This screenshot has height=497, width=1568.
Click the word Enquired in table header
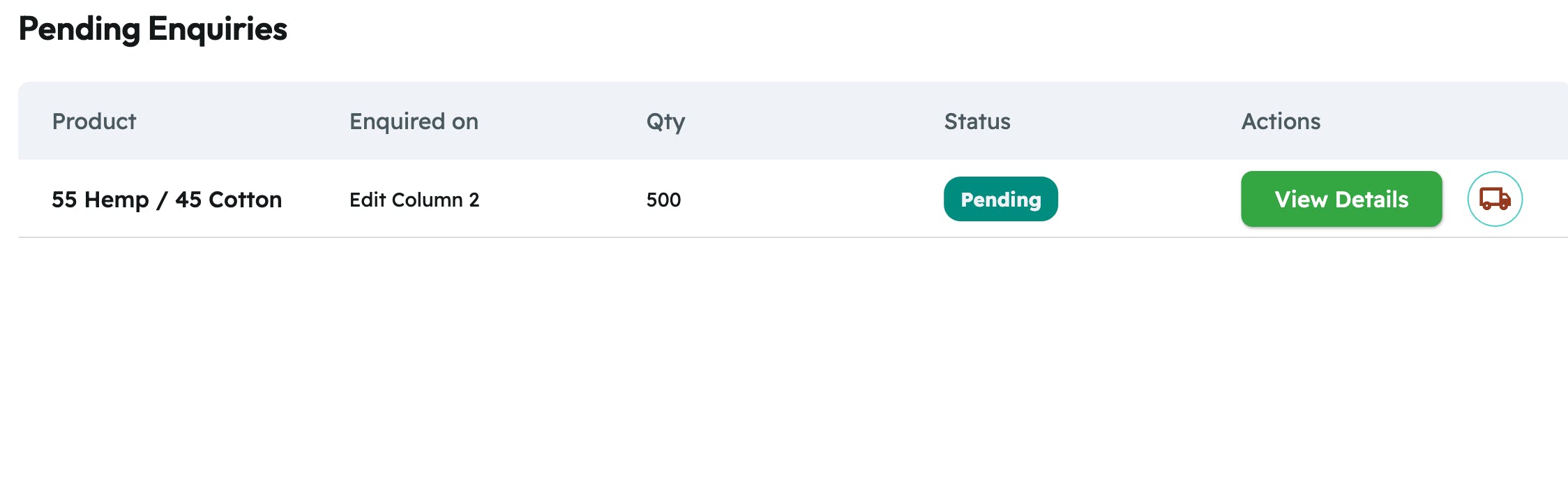(398, 121)
